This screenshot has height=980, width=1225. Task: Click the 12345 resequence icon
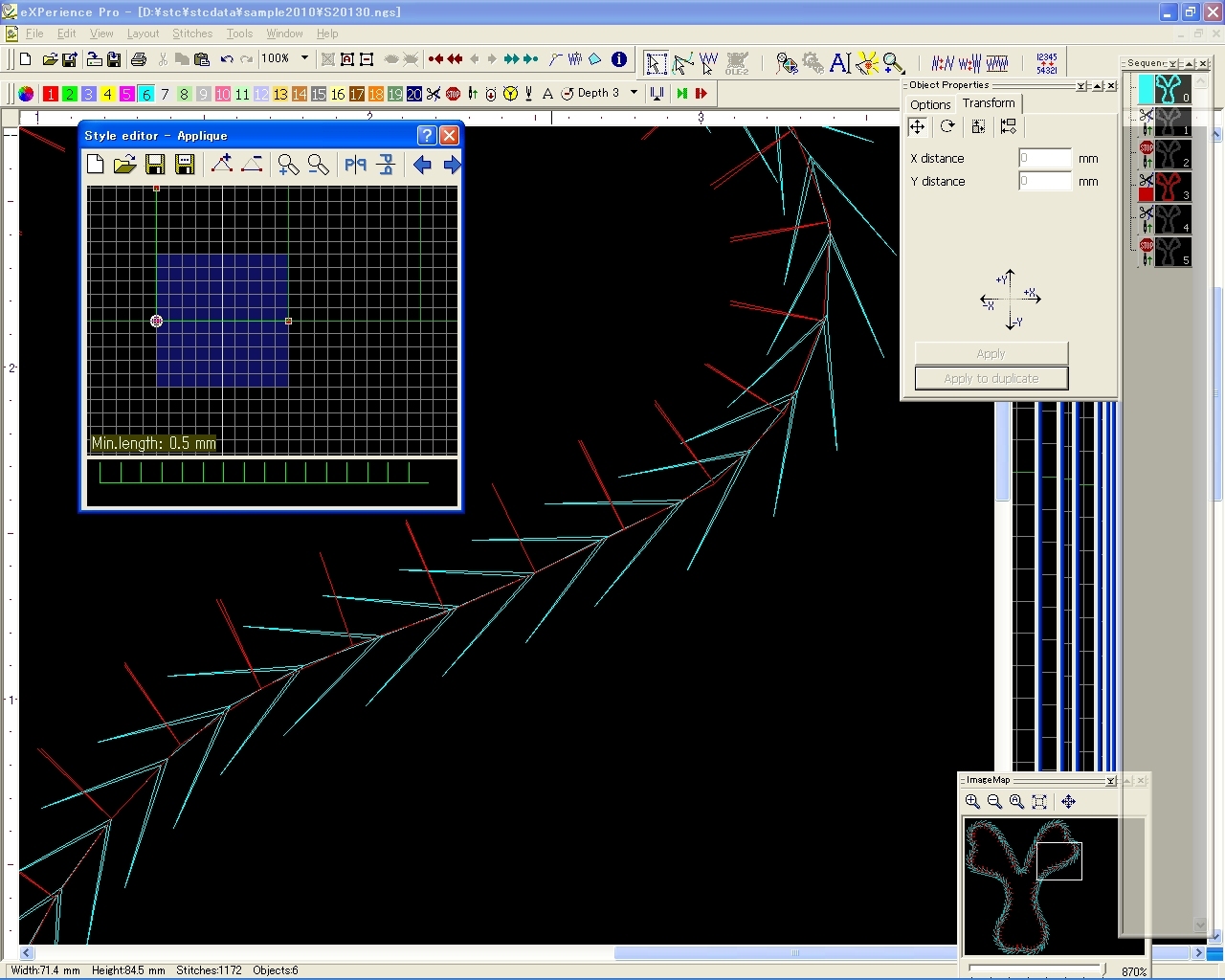coord(1047,63)
